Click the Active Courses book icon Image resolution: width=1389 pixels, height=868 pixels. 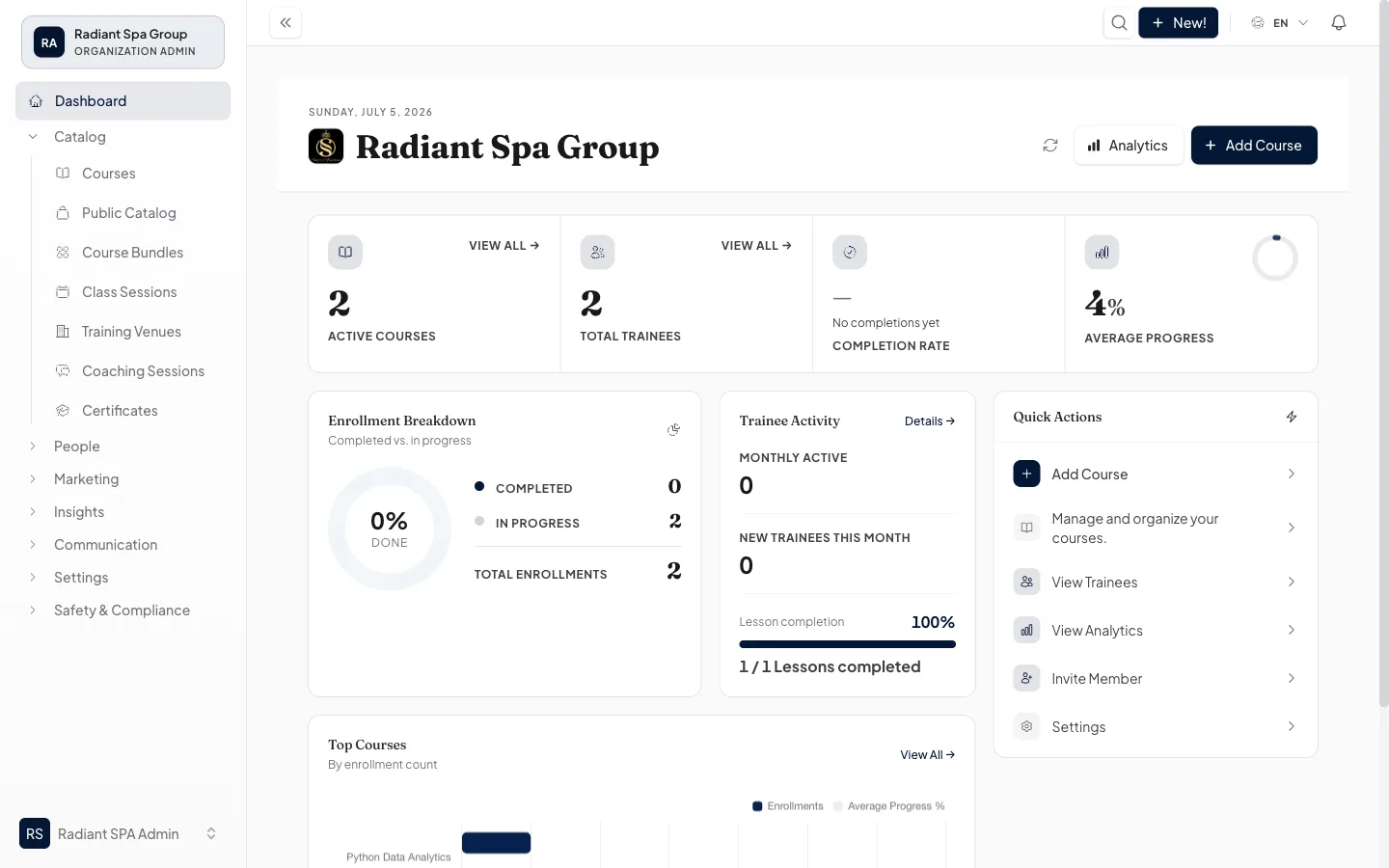(x=345, y=252)
